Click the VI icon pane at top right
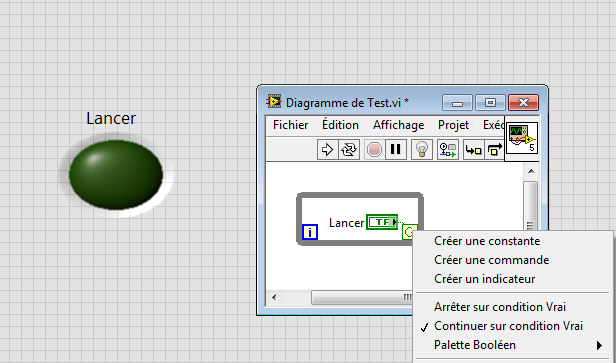The image size is (616, 363). [x=522, y=138]
